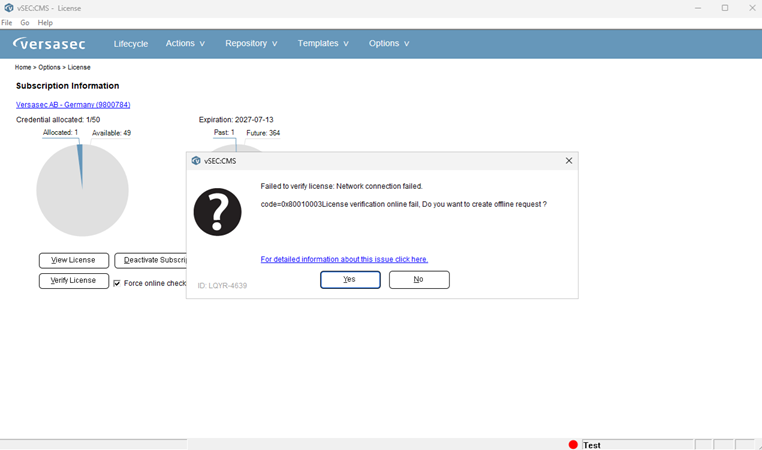Select the Lifecycle navigation item
The width and height of the screenshot is (762, 450).
point(131,44)
